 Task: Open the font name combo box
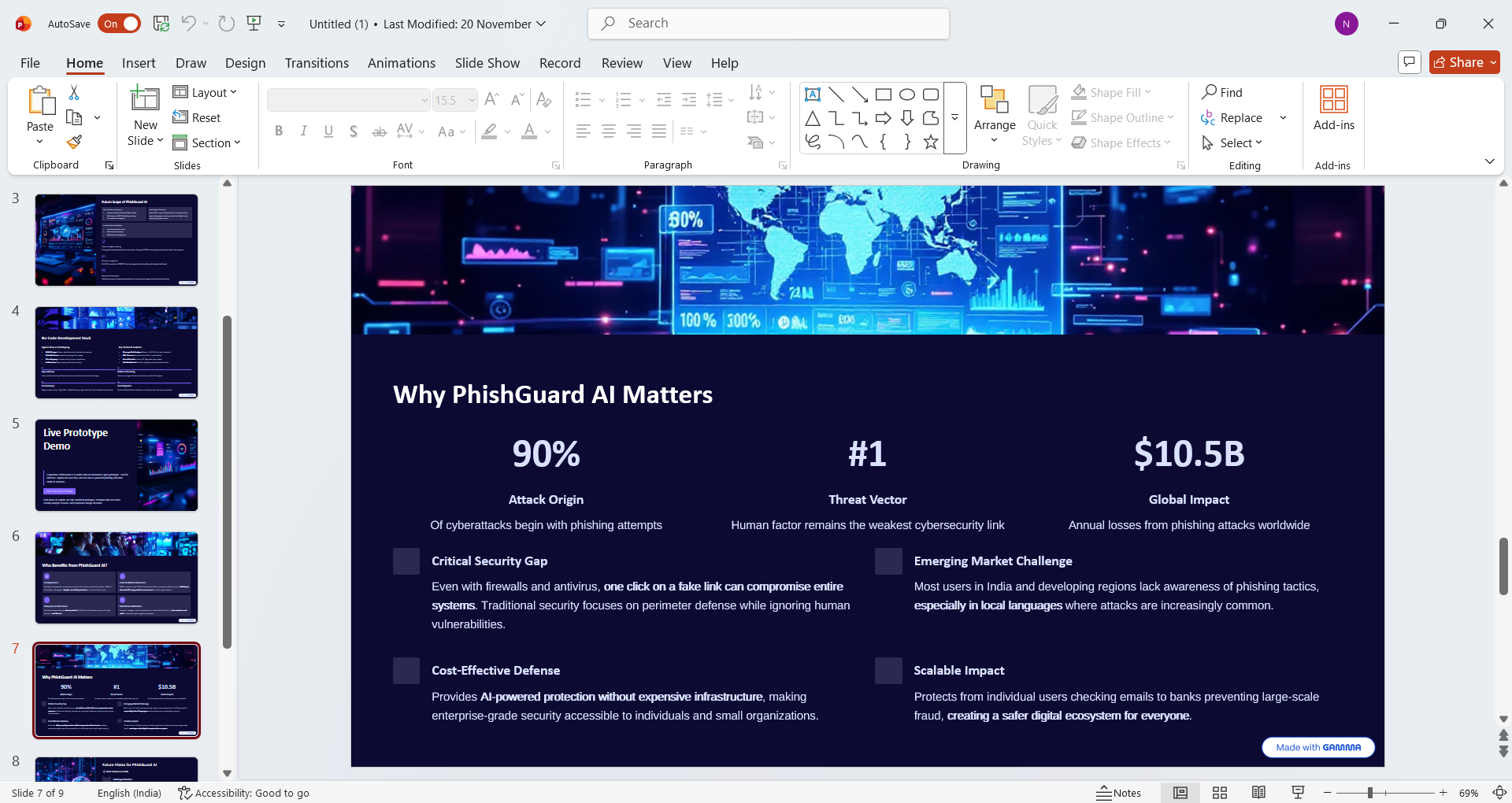tap(349, 100)
